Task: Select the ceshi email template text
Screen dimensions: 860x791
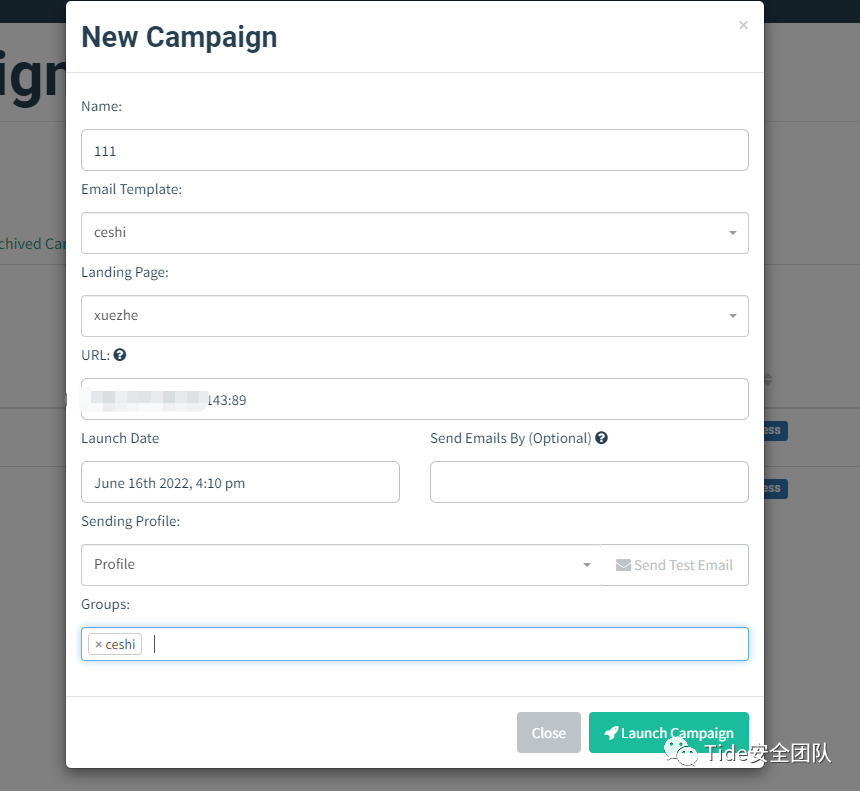Action: tap(110, 233)
